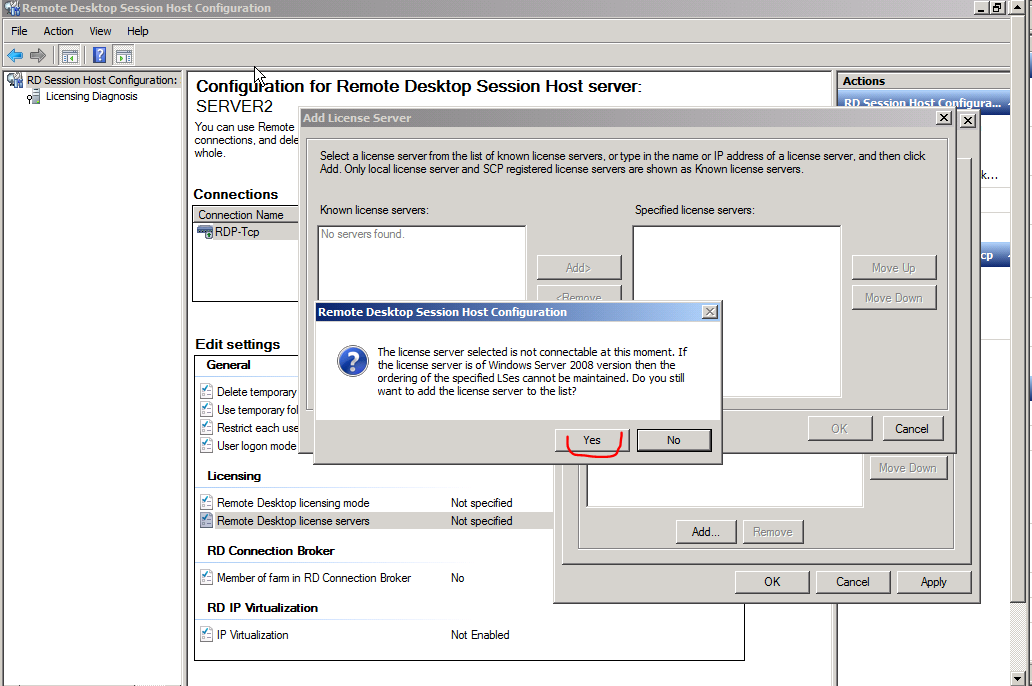Click the IP Virtualization setting icon
1032x686 pixels.
coord(207,635)
